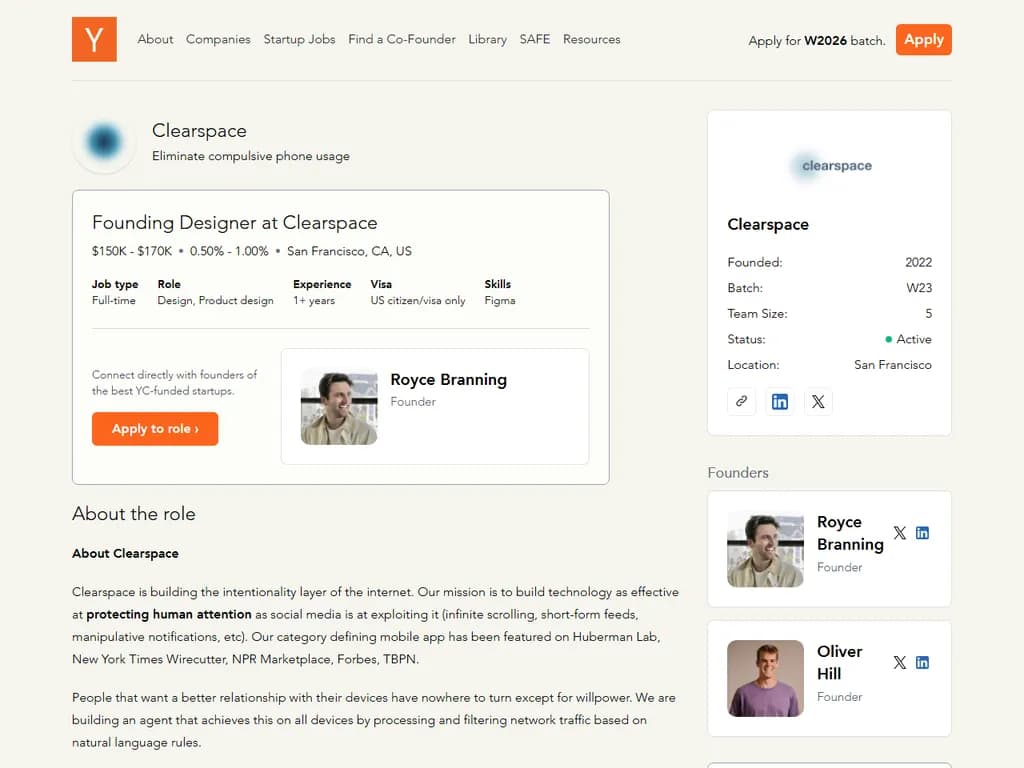Select the Startup Jobs menu item
Viewport: 1024px width, 768px height.
point(299,40)
